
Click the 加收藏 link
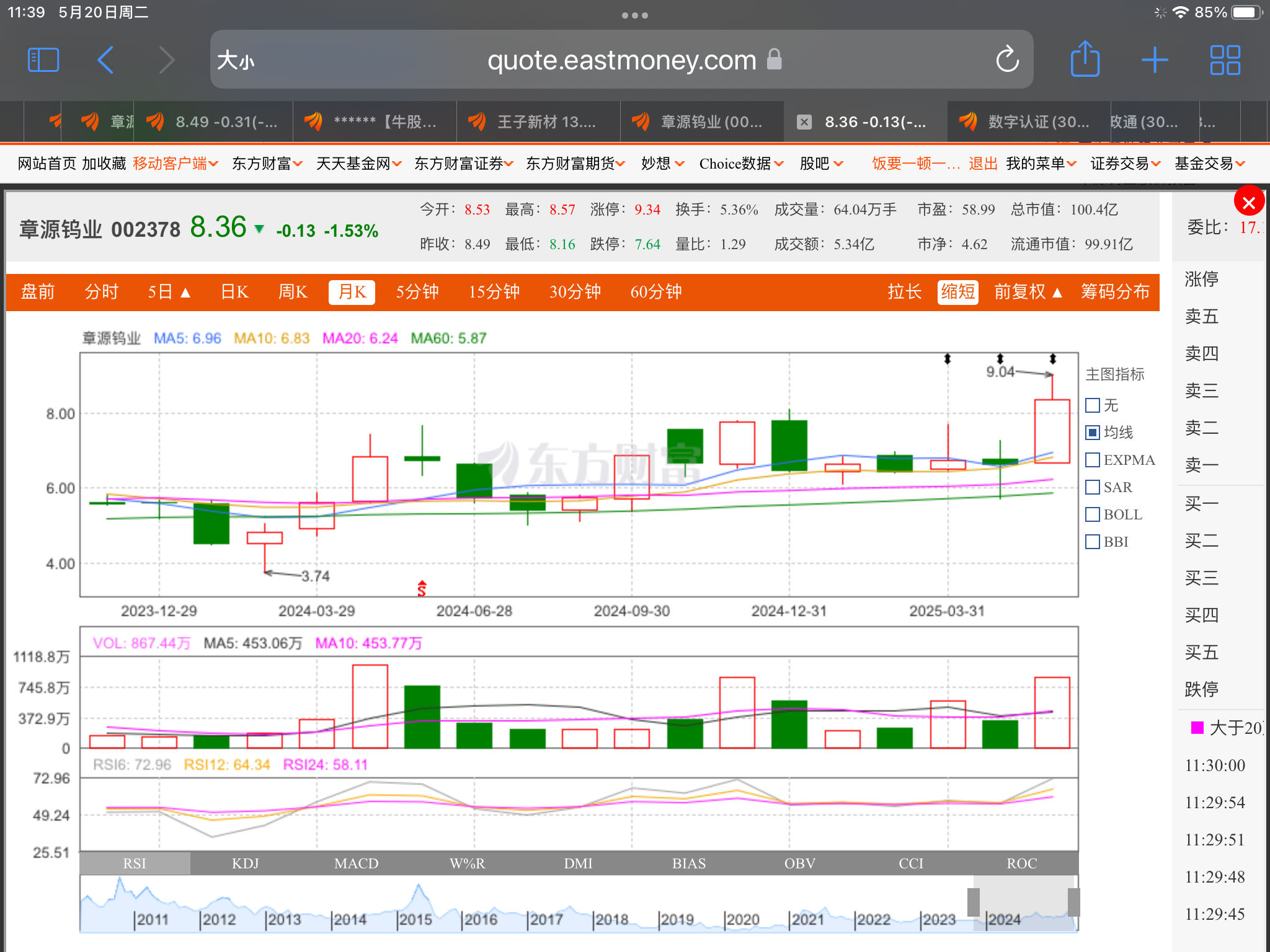click(x=104, y=164)
